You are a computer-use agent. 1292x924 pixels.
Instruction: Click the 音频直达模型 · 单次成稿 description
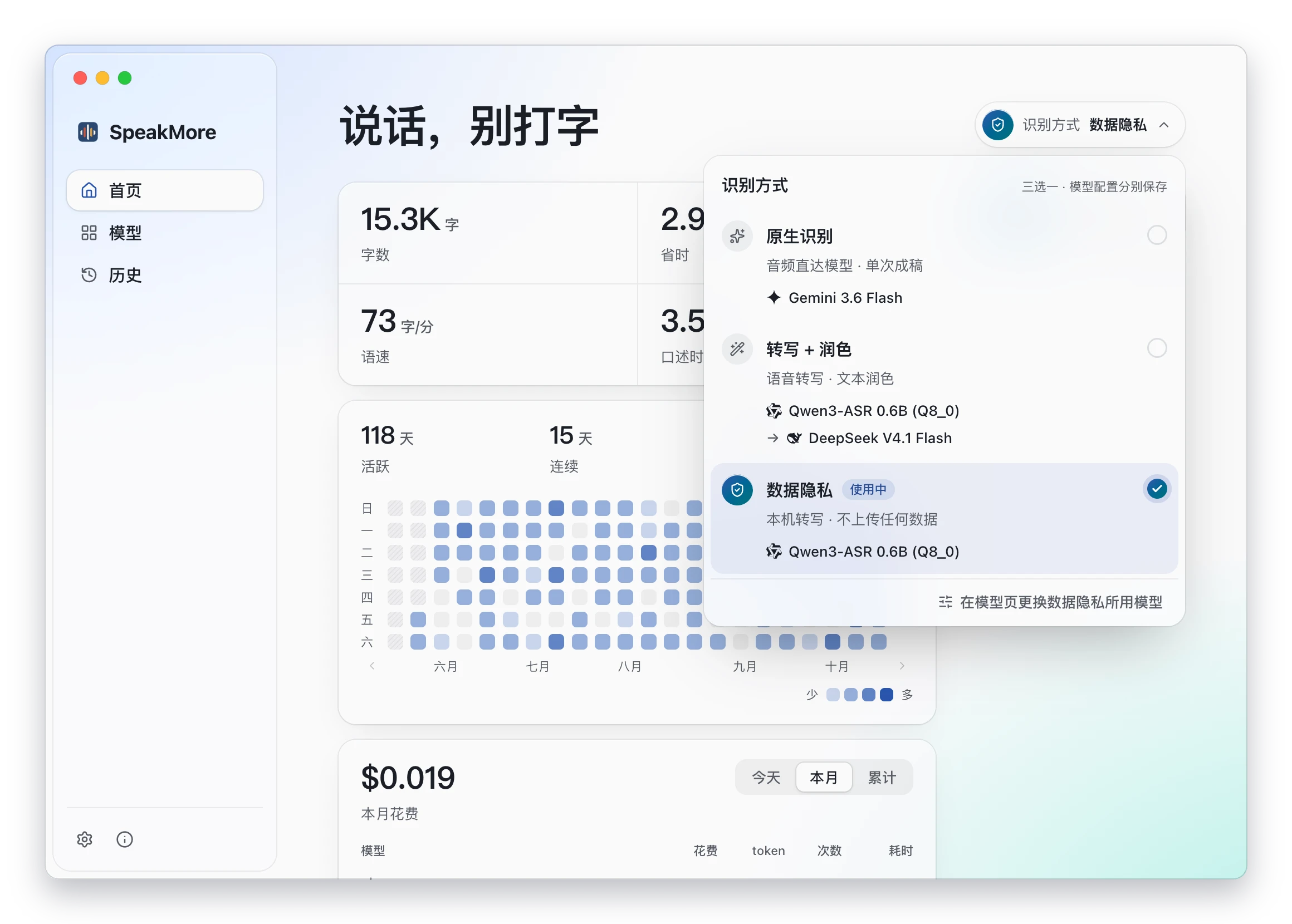tap(845, 266)
